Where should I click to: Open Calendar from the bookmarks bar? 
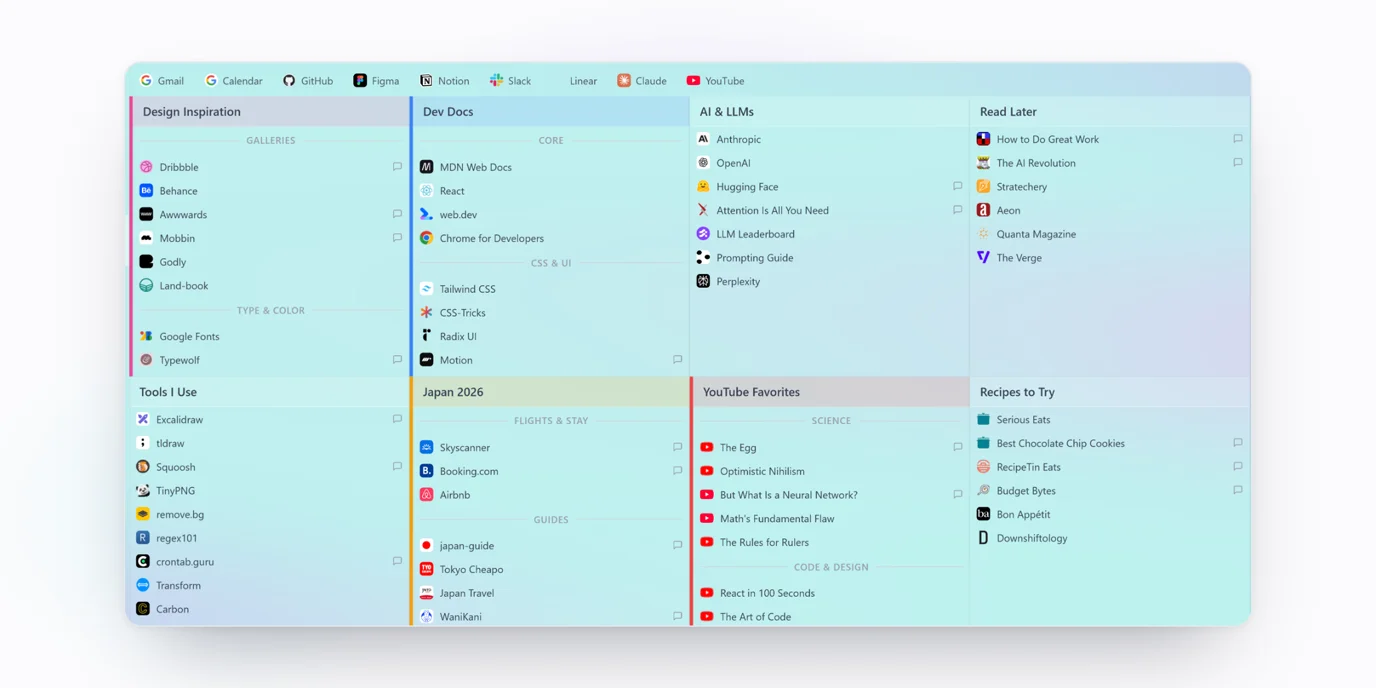pos(234,81)
